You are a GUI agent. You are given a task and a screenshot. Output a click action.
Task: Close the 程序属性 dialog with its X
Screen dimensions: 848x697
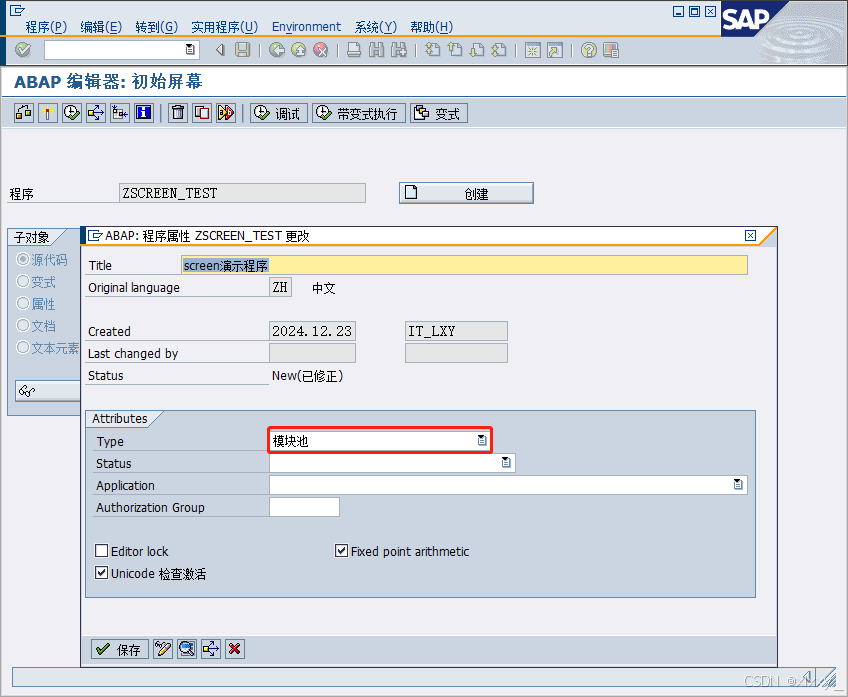click(750, 235)
